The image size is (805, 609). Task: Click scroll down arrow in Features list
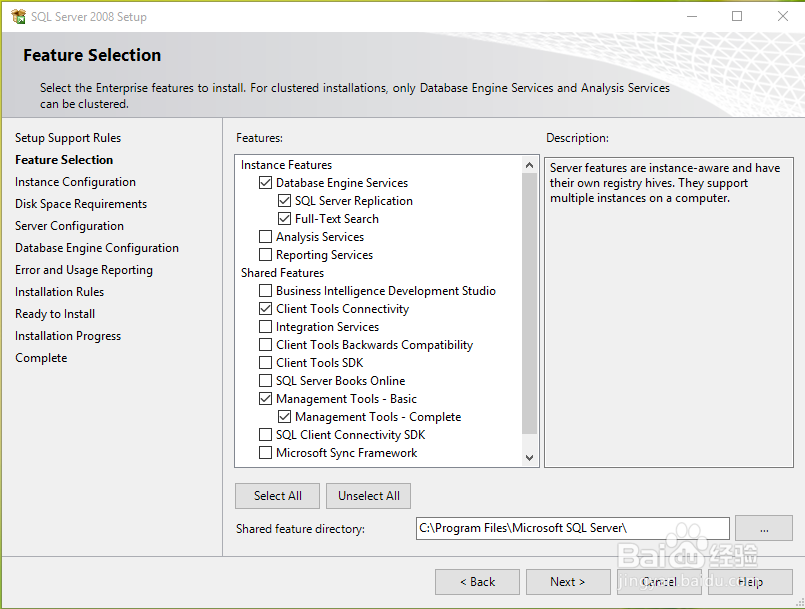point(529,458)
